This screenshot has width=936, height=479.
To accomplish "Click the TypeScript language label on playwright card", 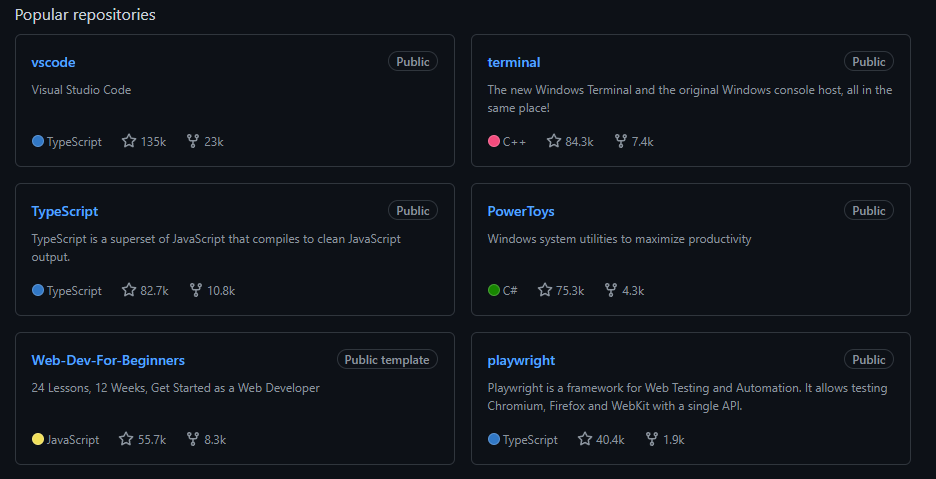I will [x=530, y=440].
